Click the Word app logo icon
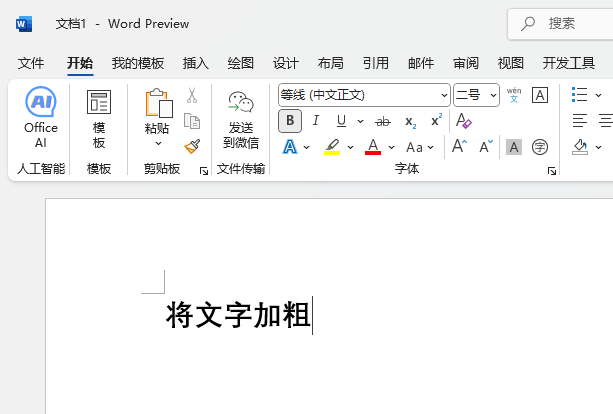 click(24, 24)
